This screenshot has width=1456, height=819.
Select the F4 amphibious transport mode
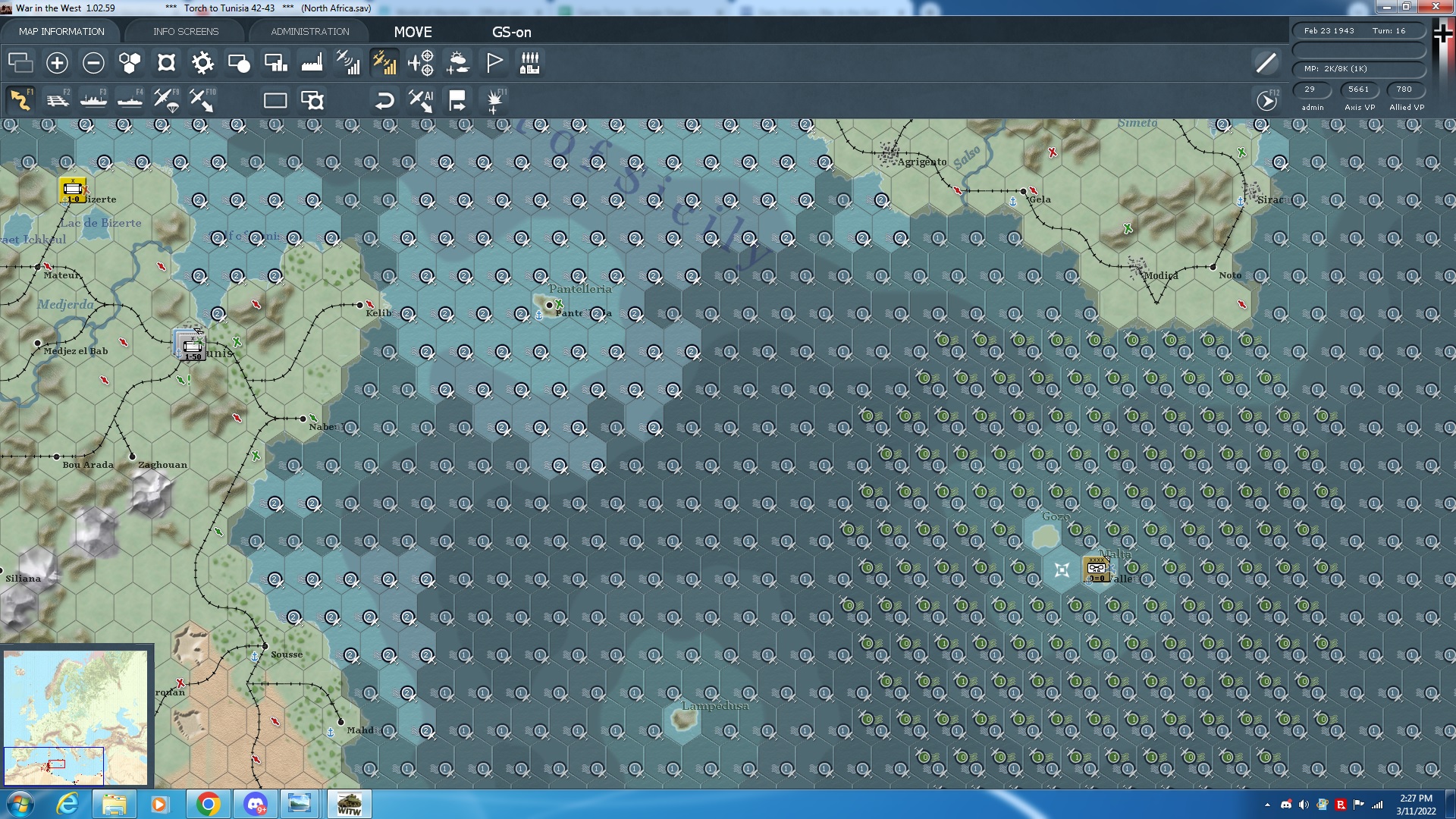click(x=130, y=100)
